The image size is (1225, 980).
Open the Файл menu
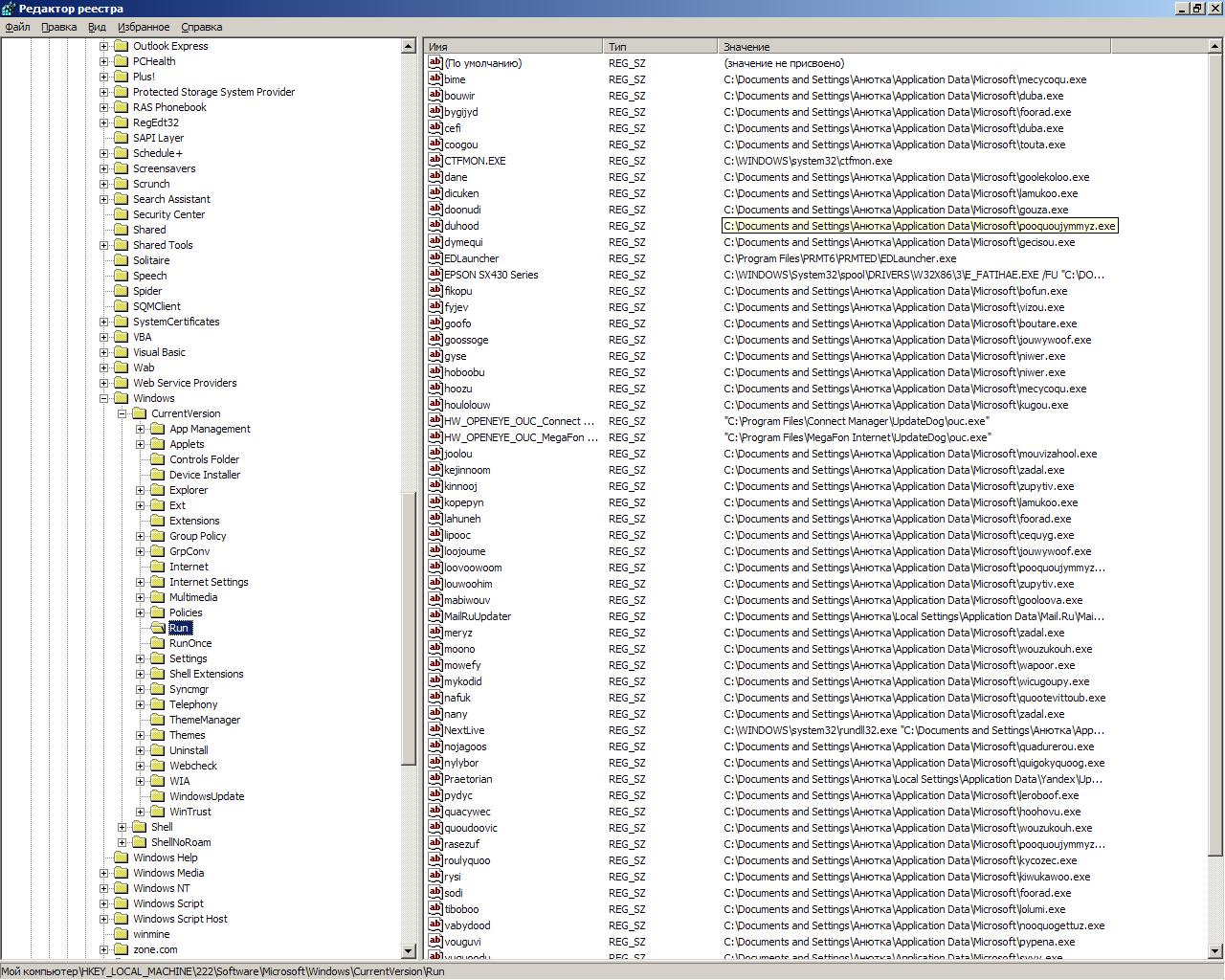(x=17, y=27)
